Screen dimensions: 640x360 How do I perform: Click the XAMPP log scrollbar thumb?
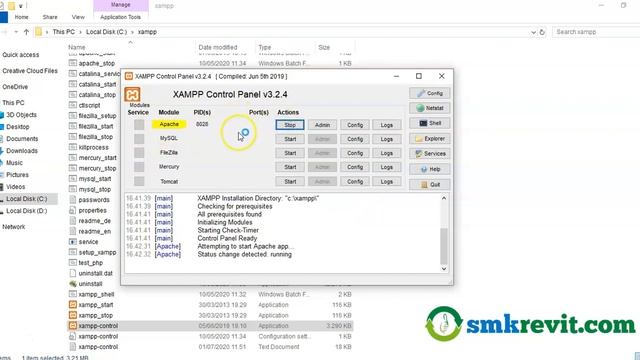click(x=444, y=246)
